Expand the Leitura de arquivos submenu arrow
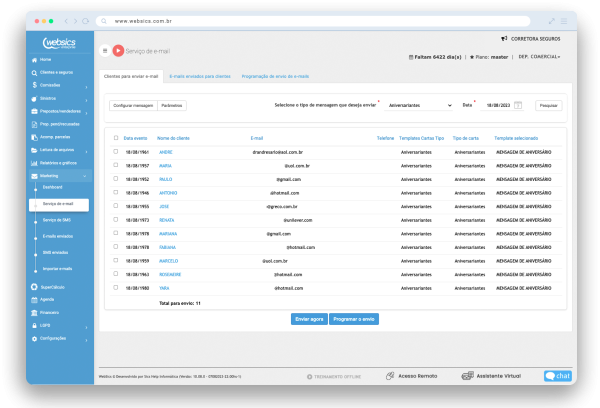The height and width of the screenshot is (408, 600). click(x=86, y=152)
